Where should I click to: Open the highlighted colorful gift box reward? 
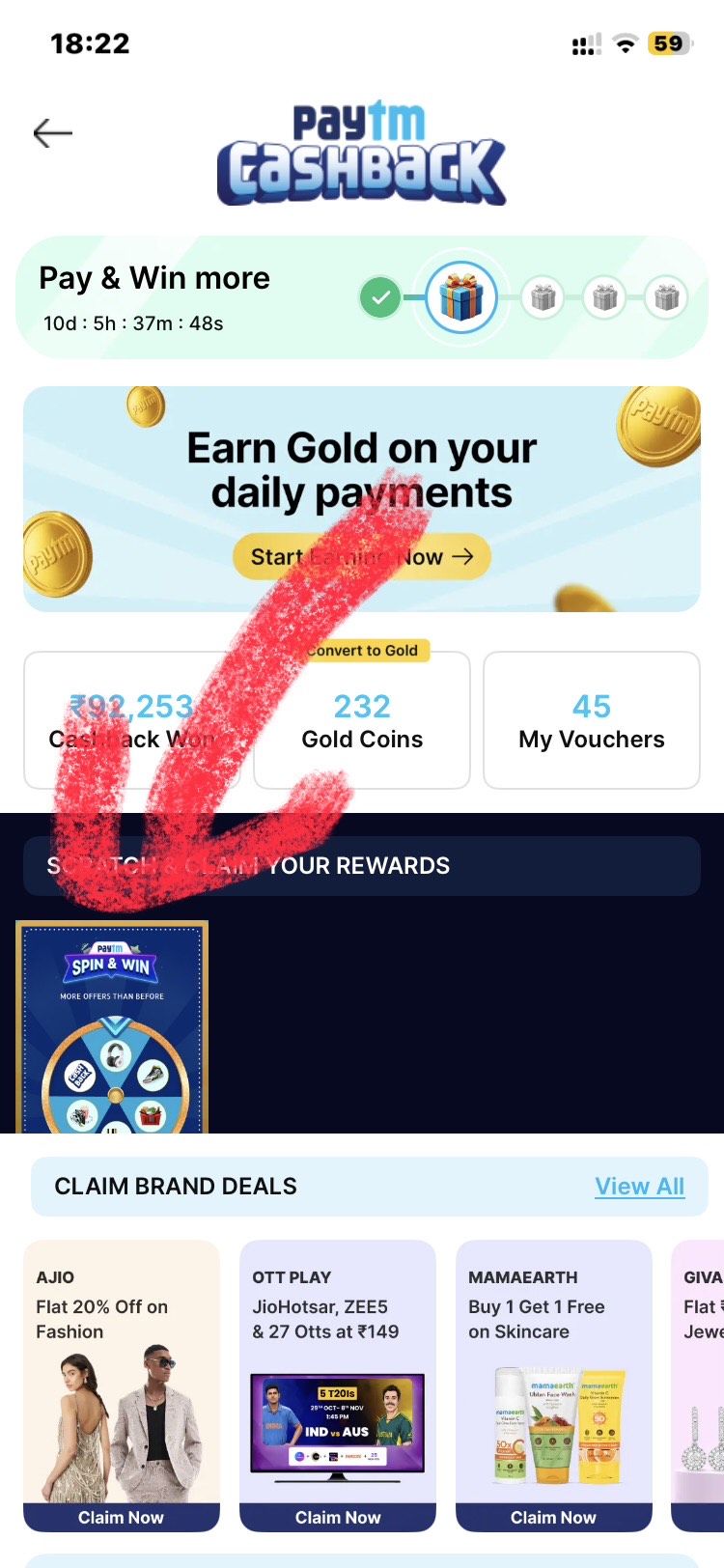[461, 297]
